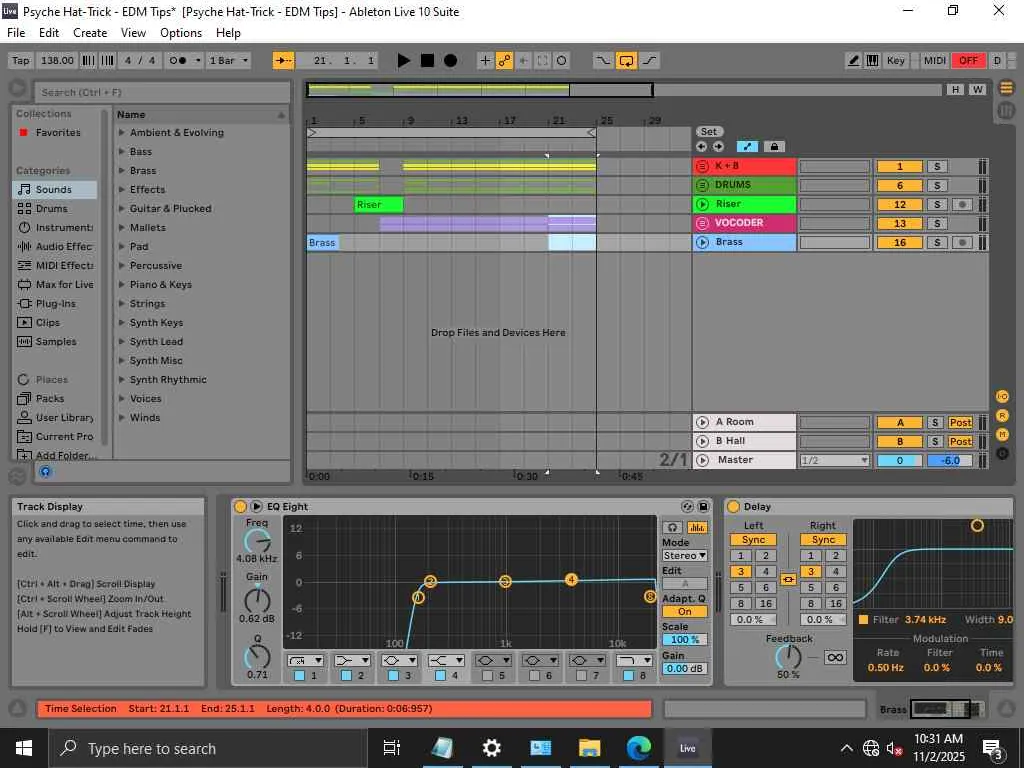
Task: Expand Synth Lead category
Action: [121, 342]
